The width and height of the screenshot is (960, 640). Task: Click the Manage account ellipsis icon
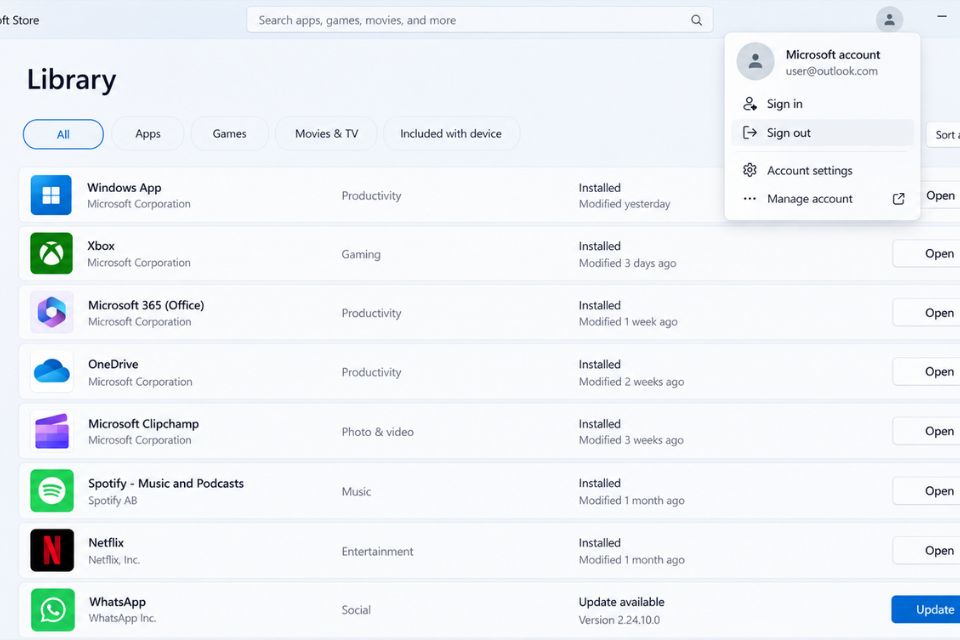pyautogui.click(x=749, y=198)
